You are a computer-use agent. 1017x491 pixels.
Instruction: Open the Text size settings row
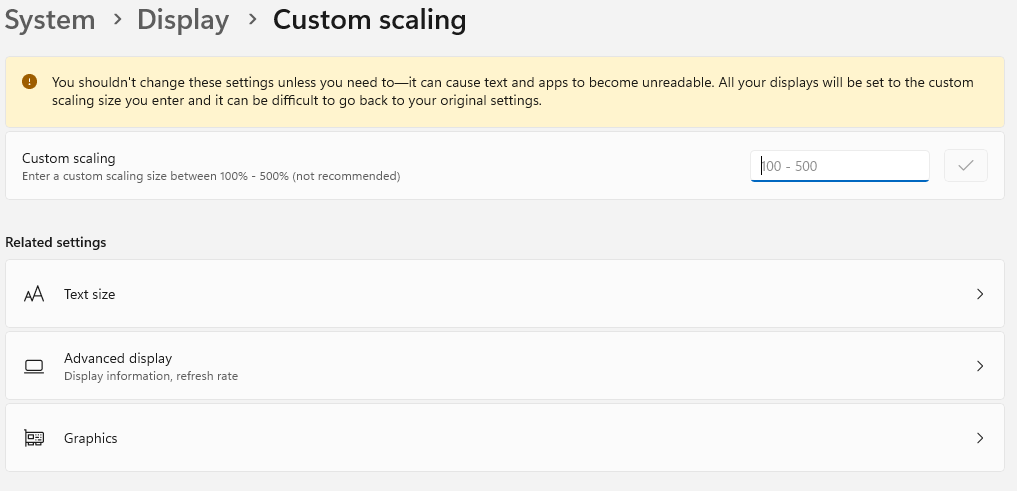(500, 294)
